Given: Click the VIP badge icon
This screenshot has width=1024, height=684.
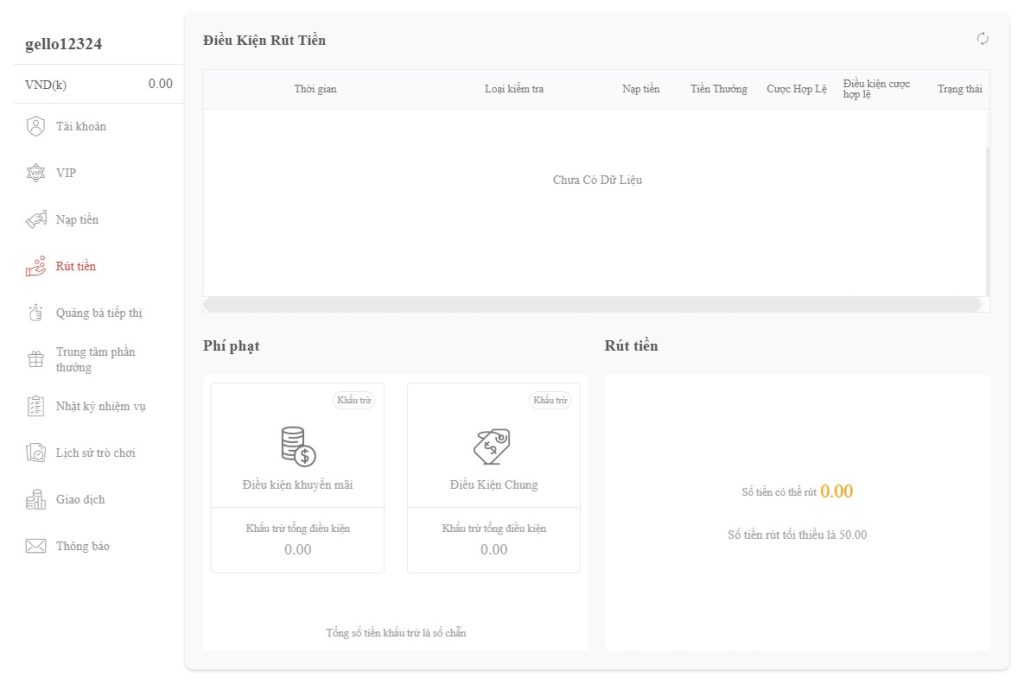Looking at the screenshot, I should [x=36, y=173].
